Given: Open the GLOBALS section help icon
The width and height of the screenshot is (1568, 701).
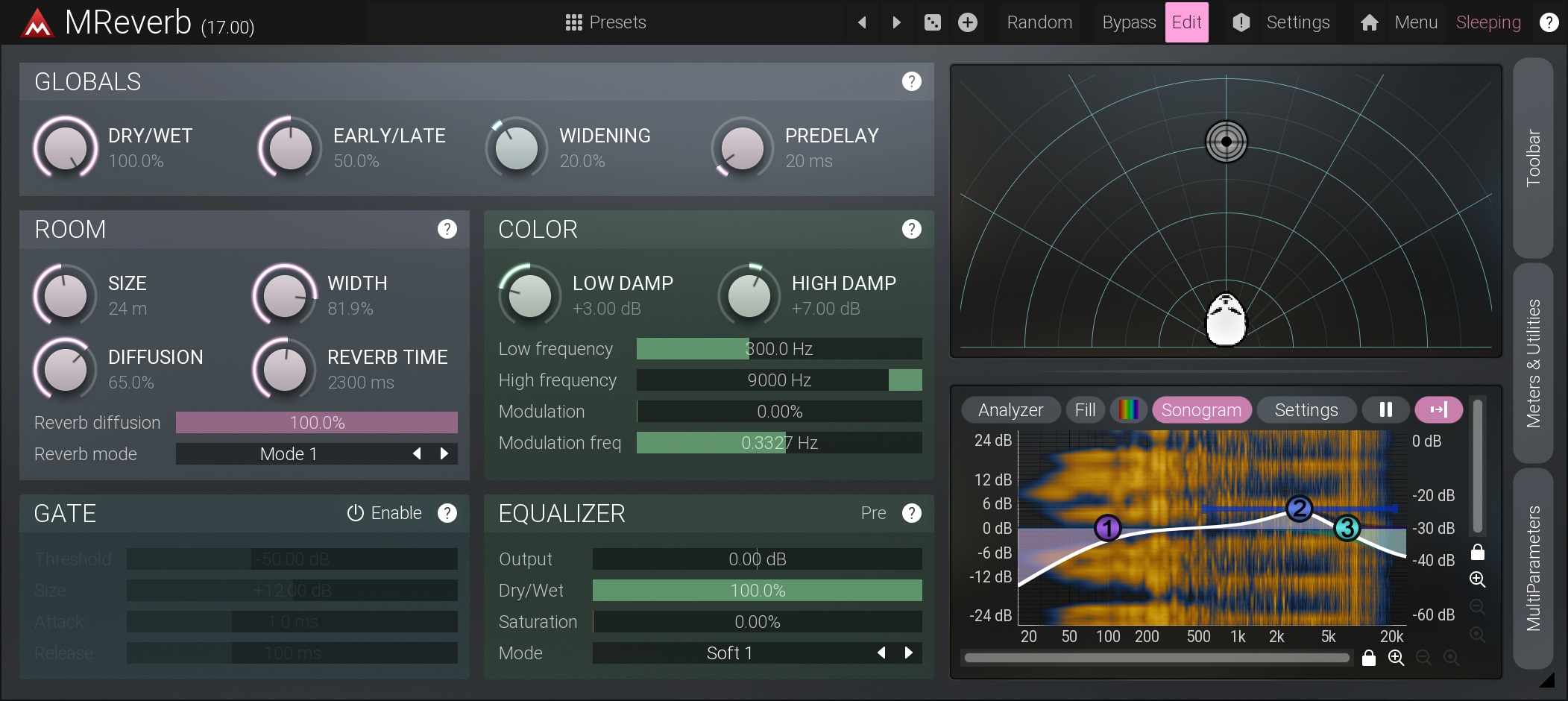Looking at the screenshot, I should pos(911,81).
